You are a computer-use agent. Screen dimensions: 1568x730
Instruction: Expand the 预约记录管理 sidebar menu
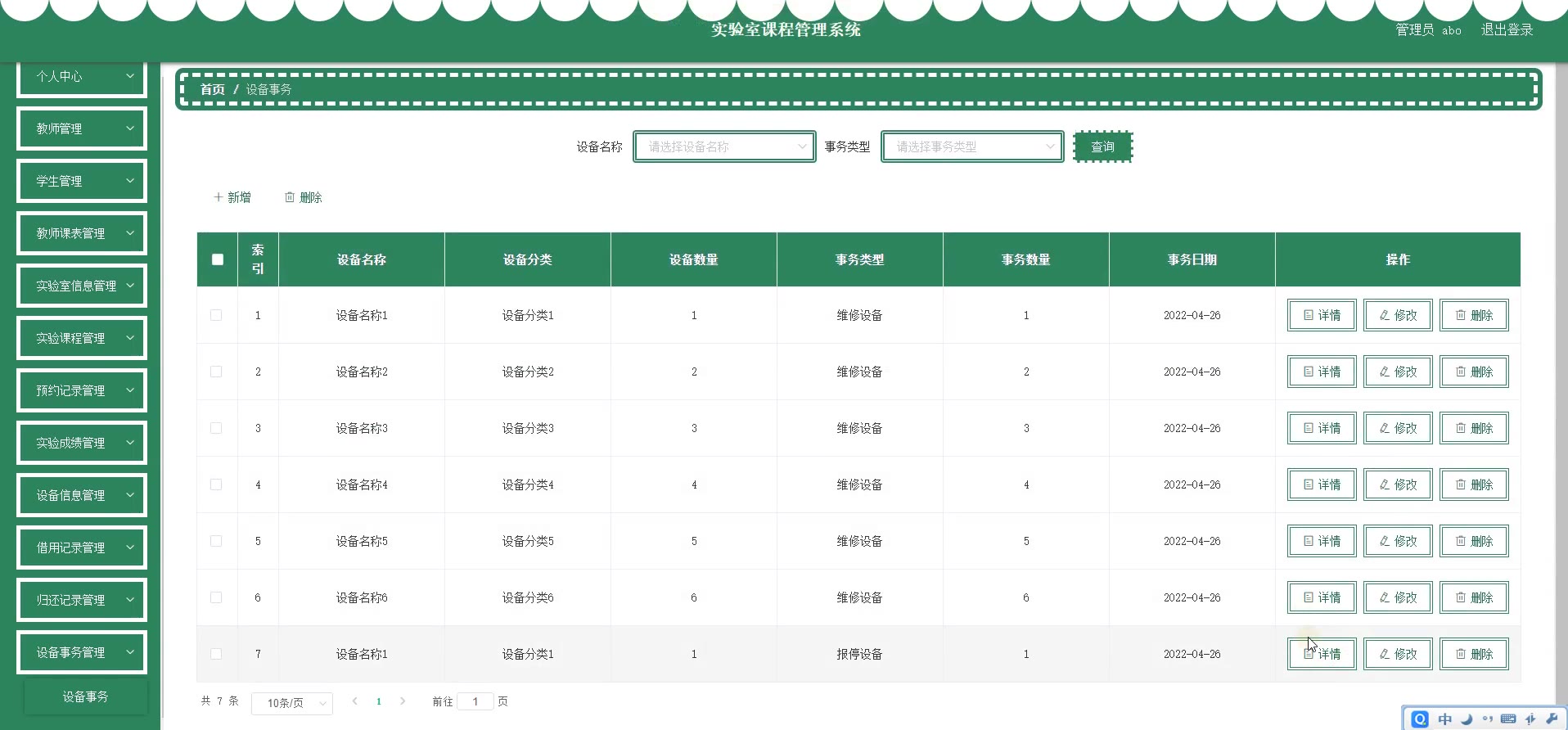[x=82, y=390]
